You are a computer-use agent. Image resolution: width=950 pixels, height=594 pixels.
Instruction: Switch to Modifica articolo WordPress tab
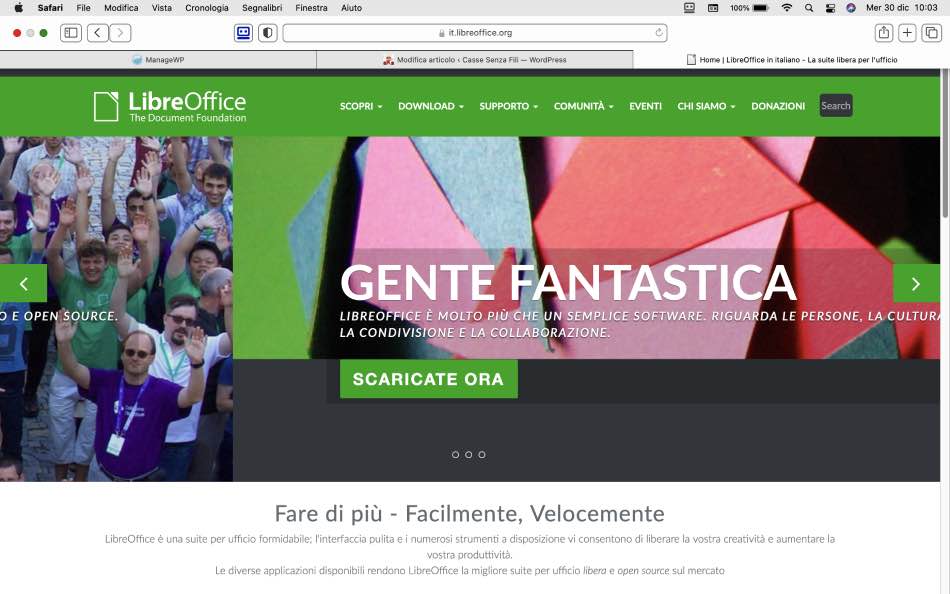coord(475,59)
